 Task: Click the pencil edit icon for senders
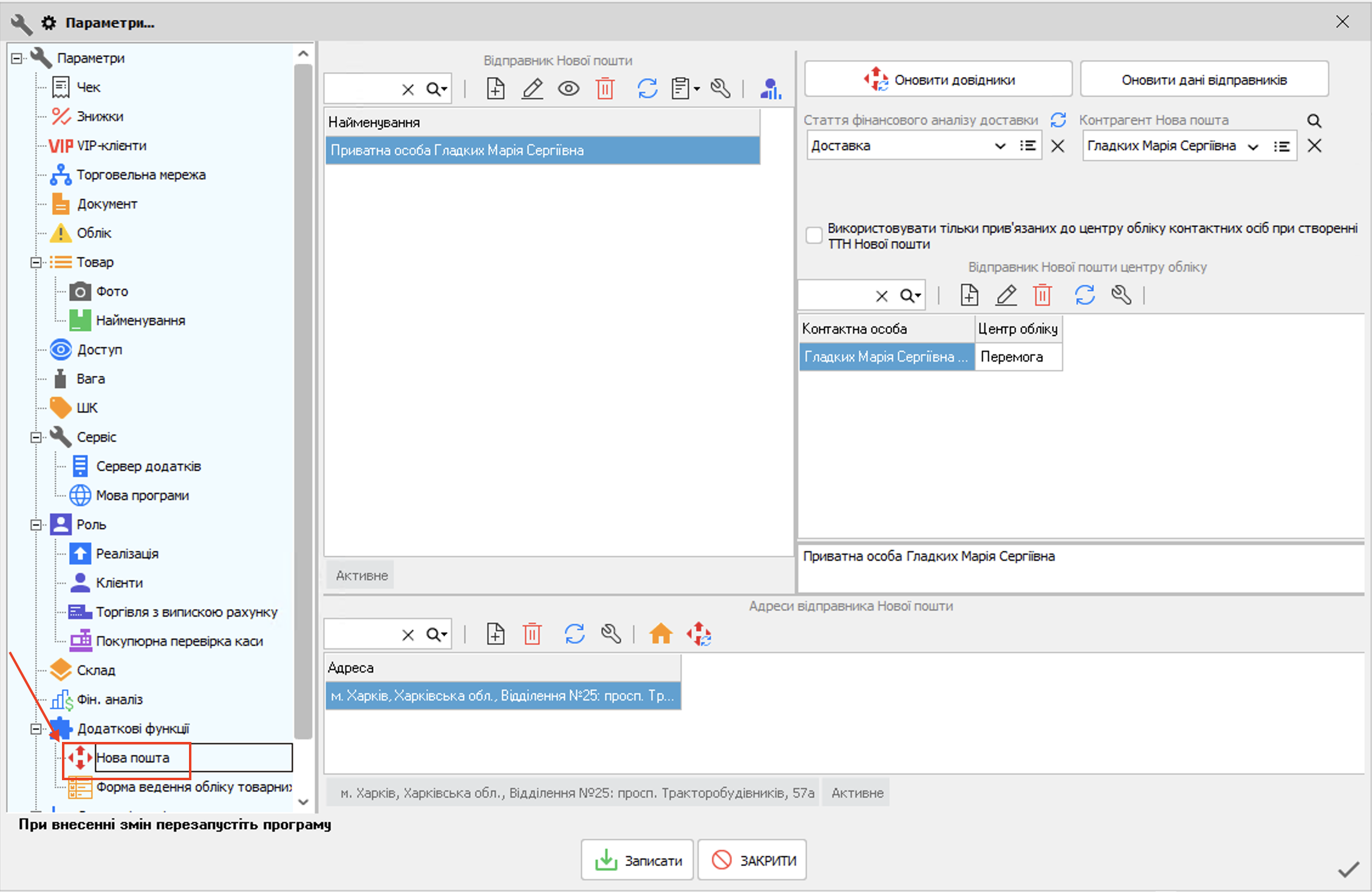pyautogui.click(x=532, y=89)
